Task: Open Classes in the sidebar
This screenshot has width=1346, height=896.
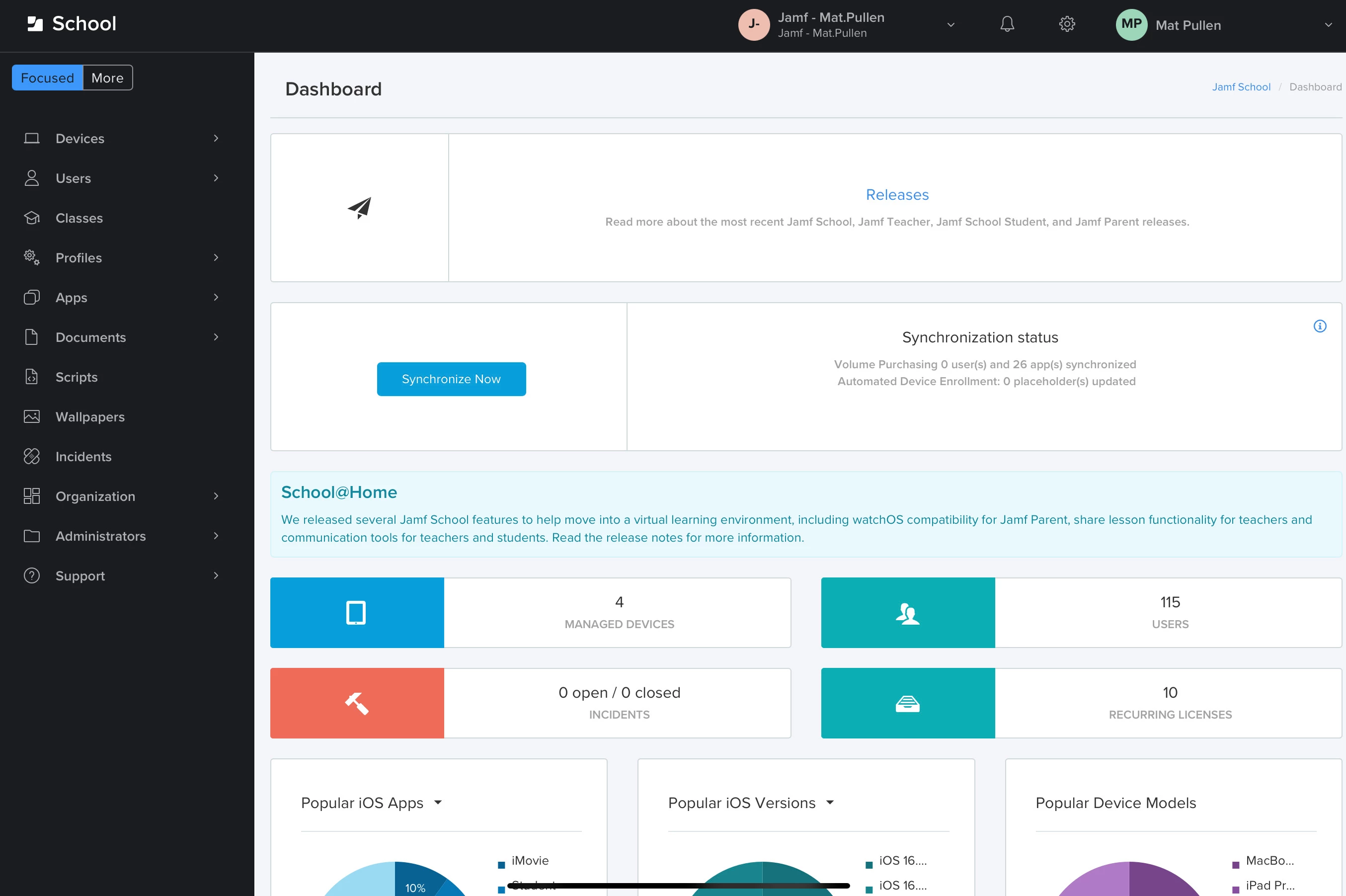Action: point(79,218)
